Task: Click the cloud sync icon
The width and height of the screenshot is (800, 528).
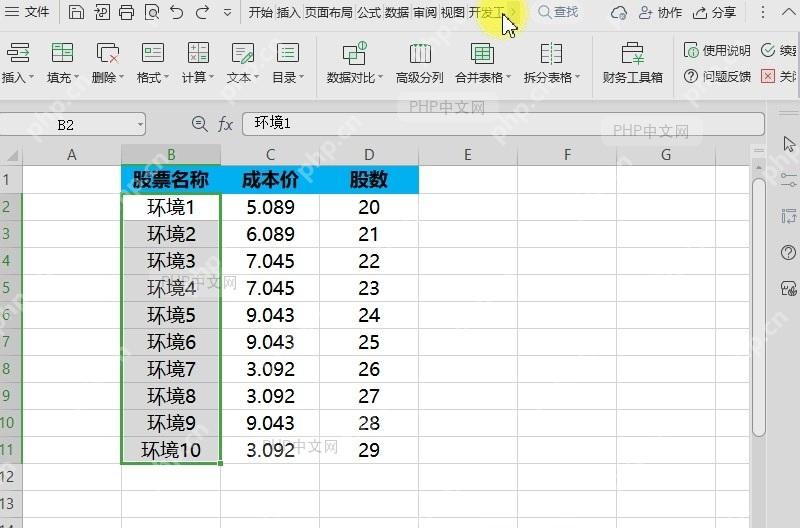Action: (619, 12)
